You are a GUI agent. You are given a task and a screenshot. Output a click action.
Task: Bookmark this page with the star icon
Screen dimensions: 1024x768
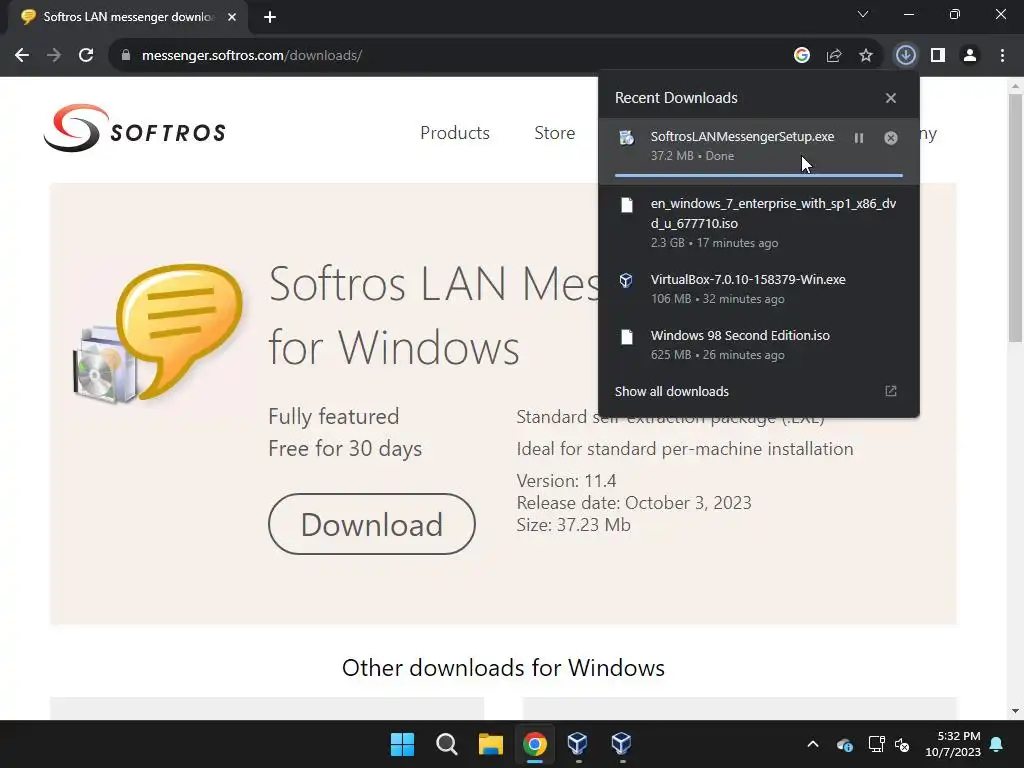(x=866, y=56)
